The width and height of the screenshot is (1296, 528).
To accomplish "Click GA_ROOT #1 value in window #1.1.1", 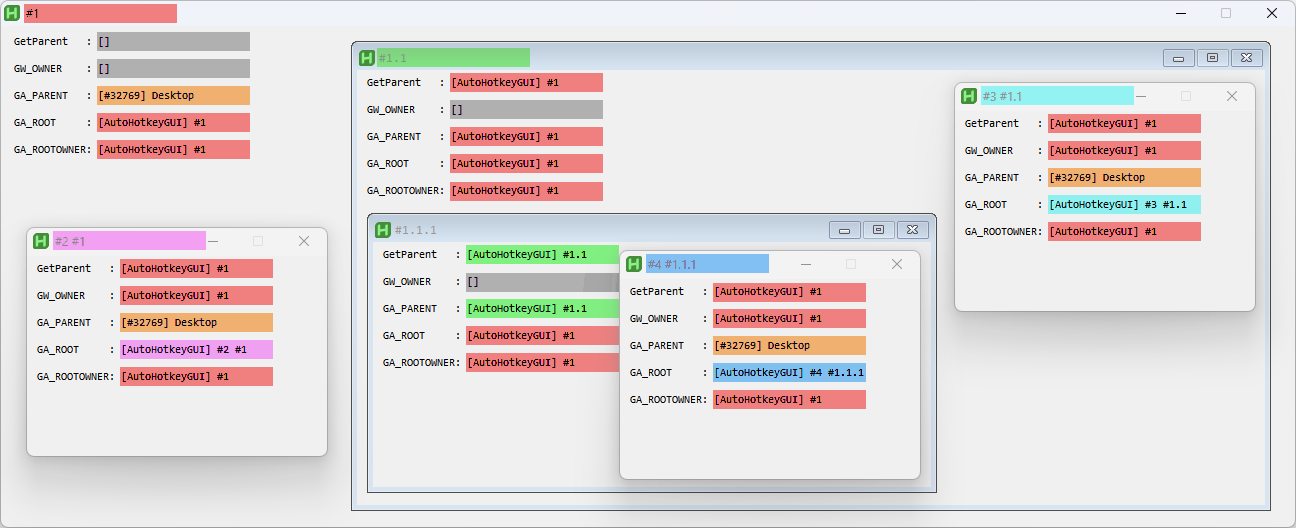I will [x=543, y=336].
